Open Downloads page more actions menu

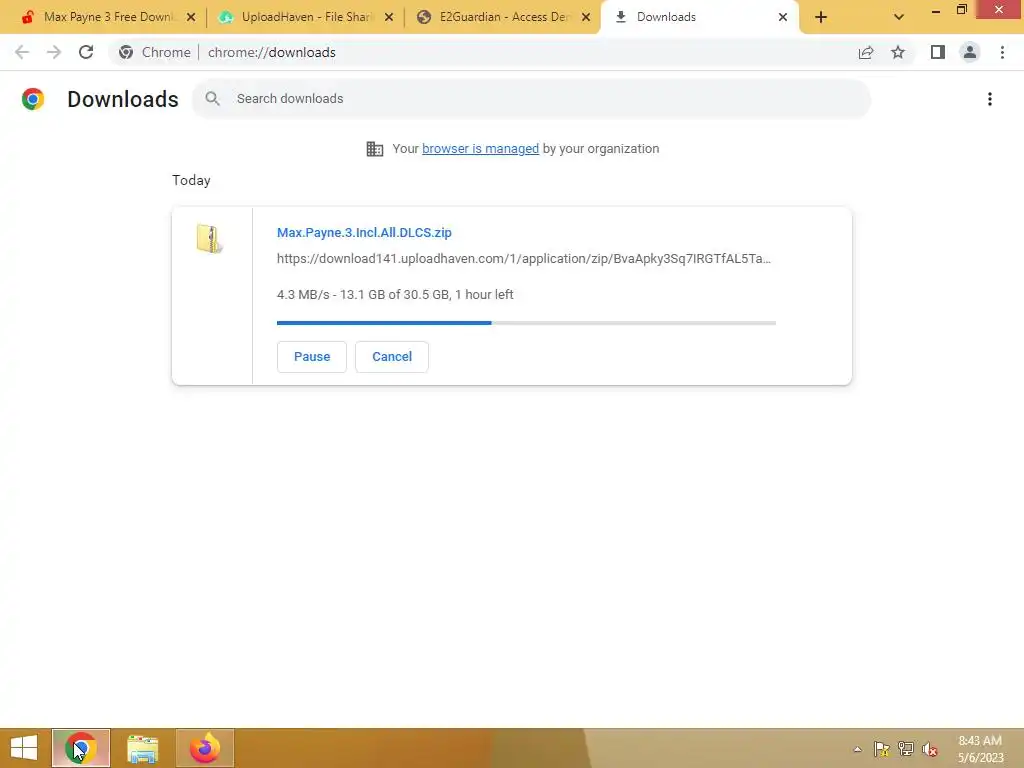990,99
